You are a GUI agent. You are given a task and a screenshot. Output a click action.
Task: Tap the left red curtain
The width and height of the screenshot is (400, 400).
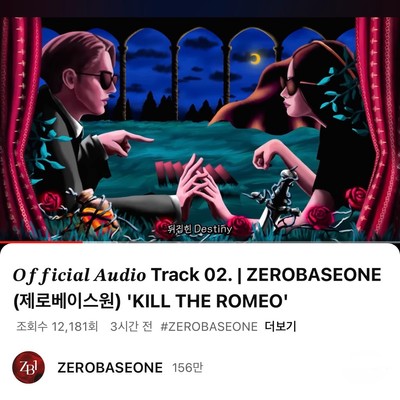[20, 127]
